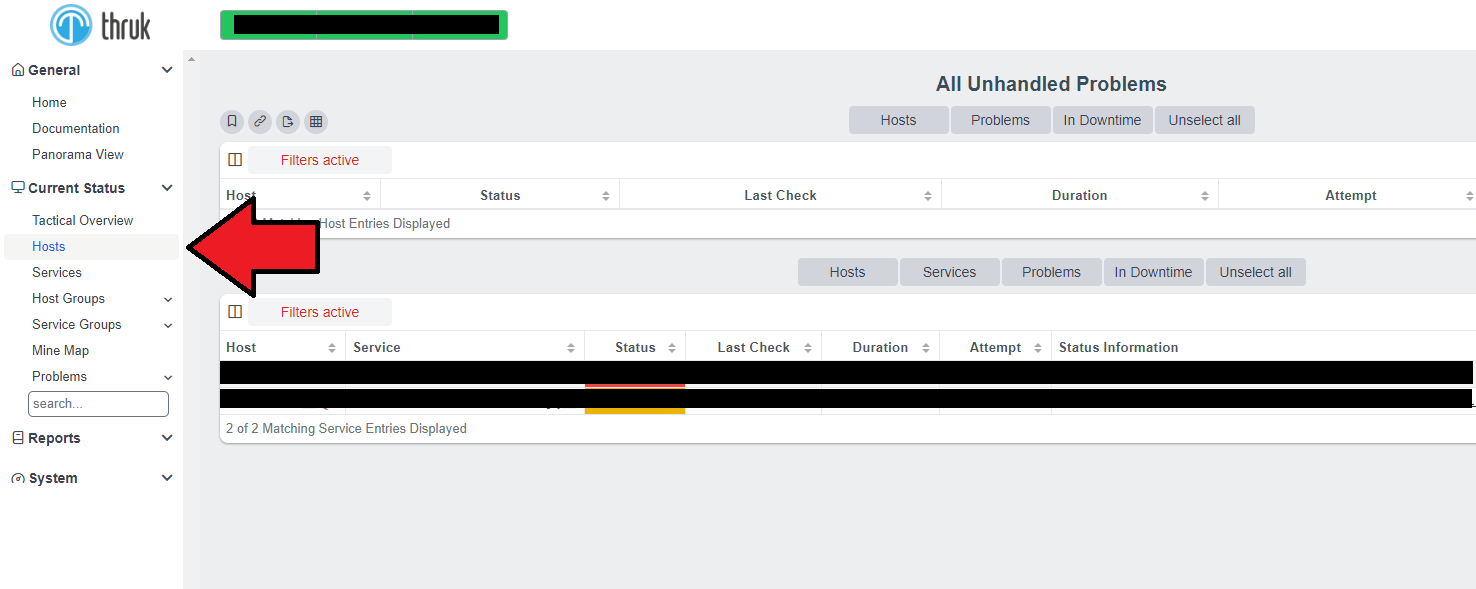The height and width of the screenshot is (589, 1476).
Task: Toggle the Services filter button
Action: [x=948, y=271]
